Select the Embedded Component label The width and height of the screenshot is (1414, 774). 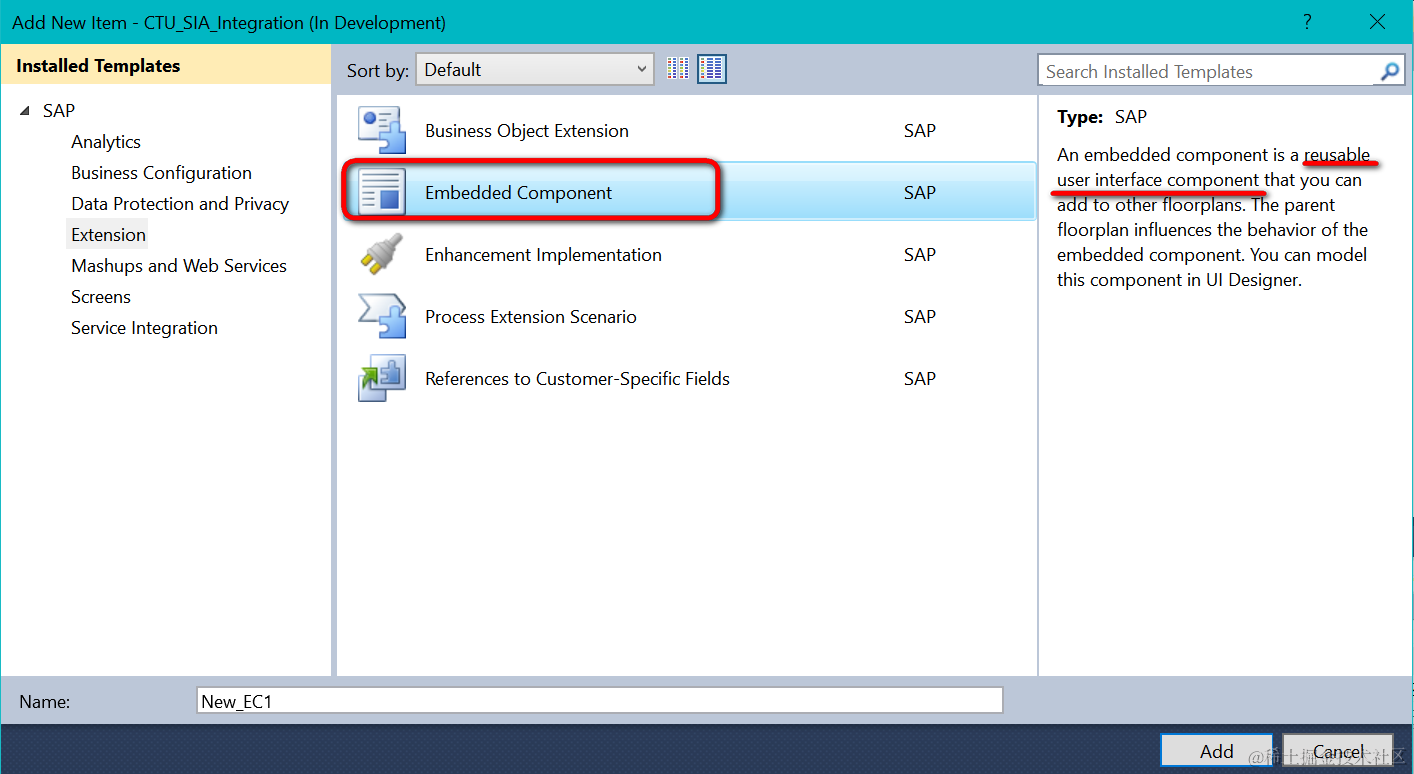point(518,193)
